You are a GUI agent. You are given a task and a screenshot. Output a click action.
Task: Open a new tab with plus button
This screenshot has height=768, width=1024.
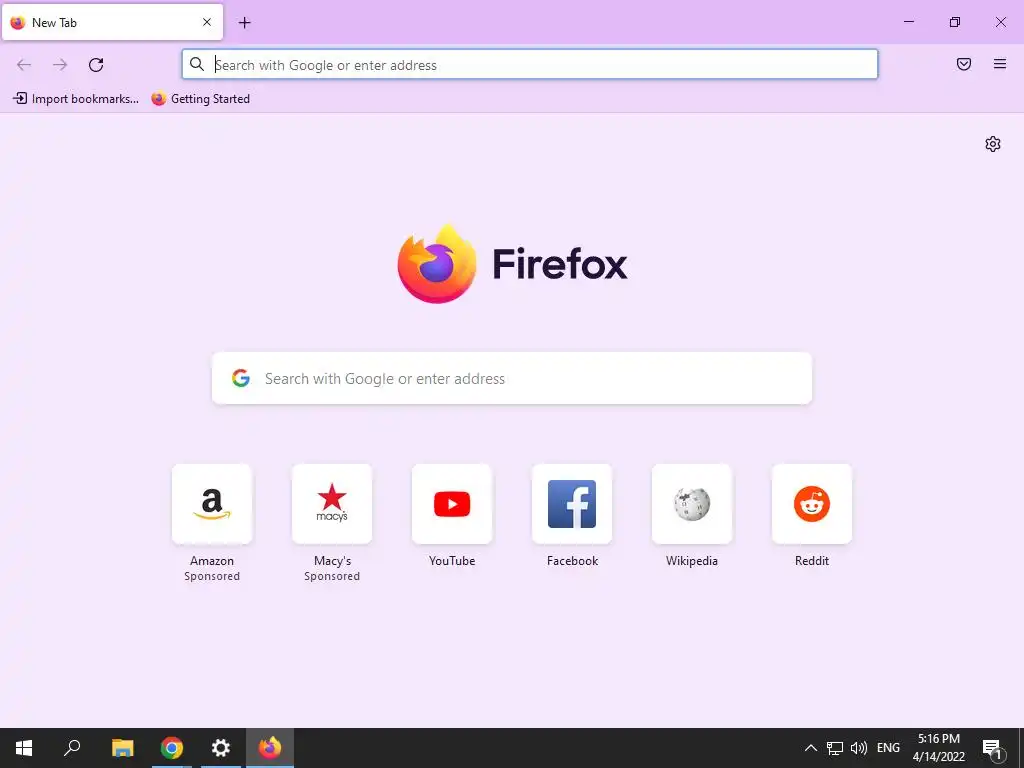coord(244,23)
